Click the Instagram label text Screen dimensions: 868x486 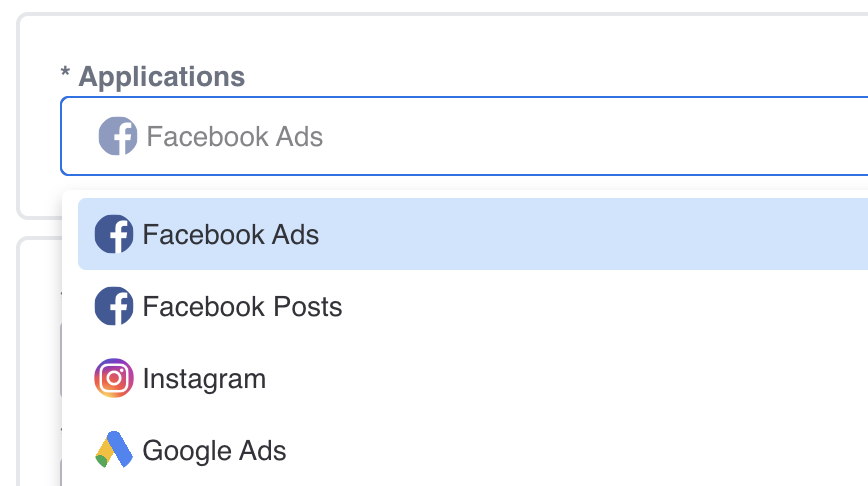204,380
